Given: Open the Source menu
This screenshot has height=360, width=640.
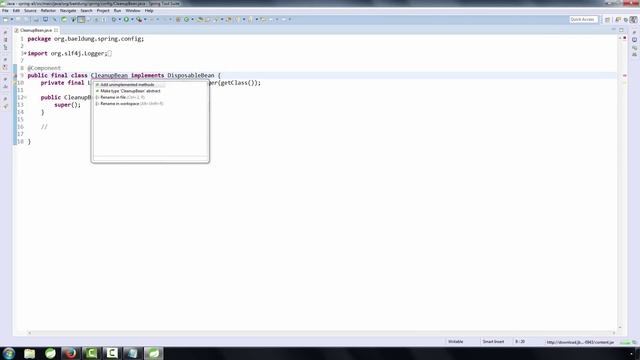Looking at the screenshot, I should coord(30,11).
